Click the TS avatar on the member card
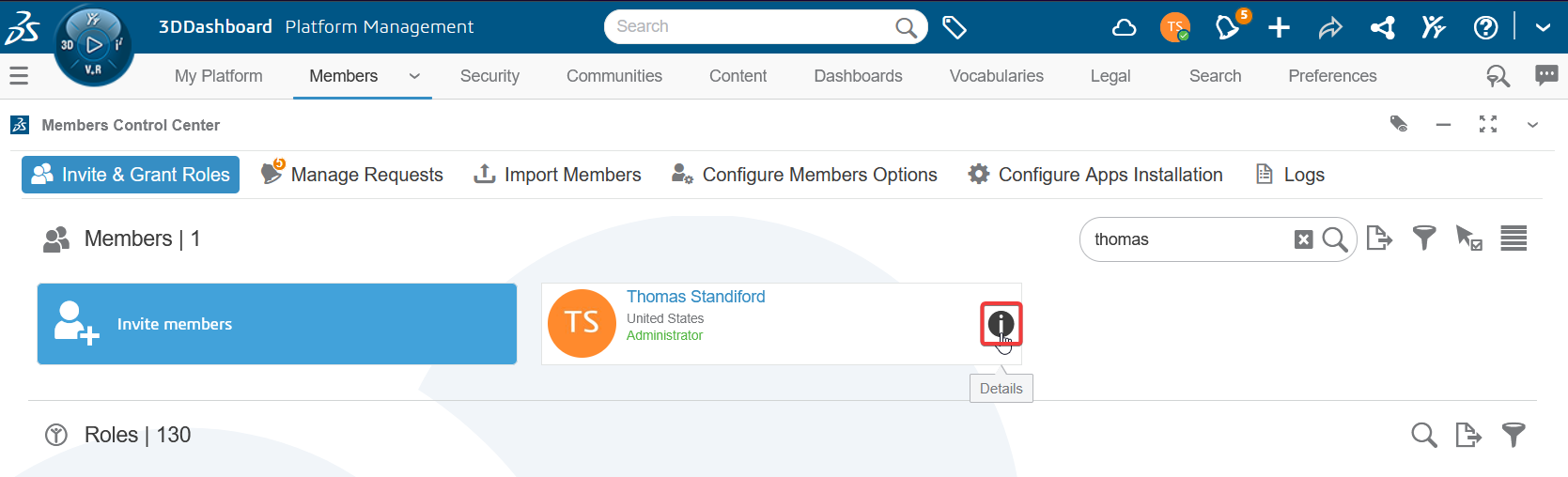This screenshot has width=1568, height=477. point(582,323)
